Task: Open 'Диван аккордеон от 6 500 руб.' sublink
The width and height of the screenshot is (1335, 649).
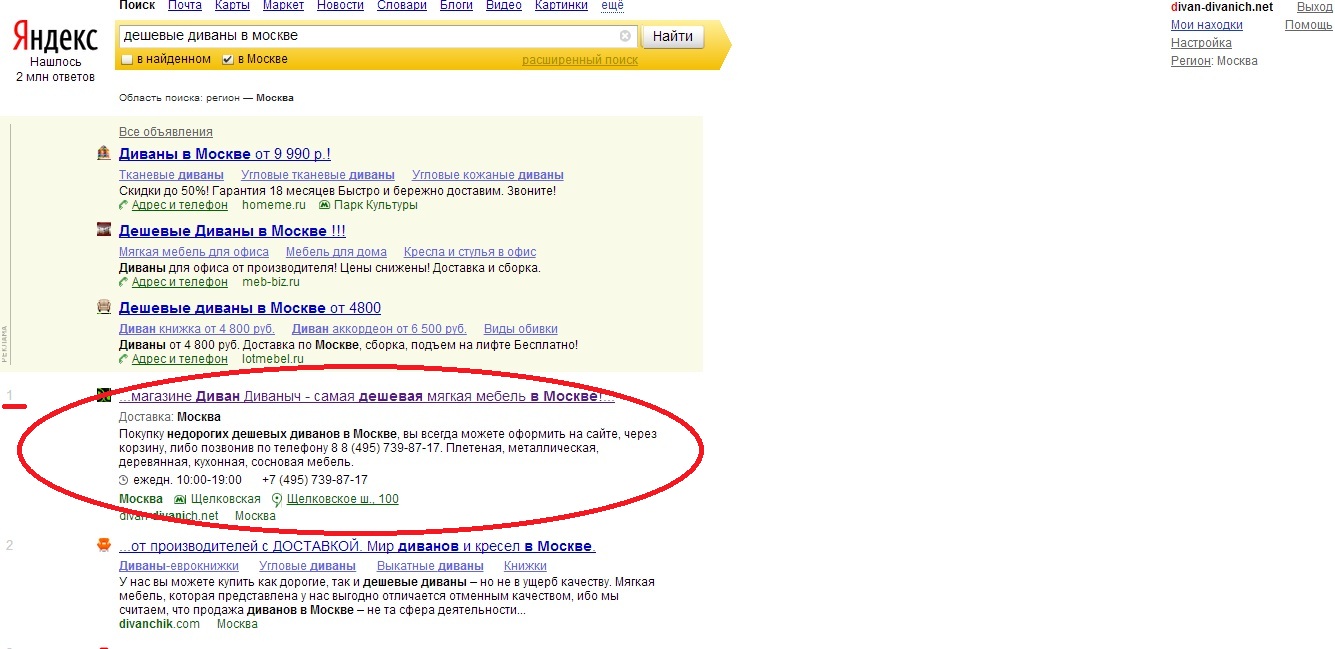Action: click(x=379, y=329)
